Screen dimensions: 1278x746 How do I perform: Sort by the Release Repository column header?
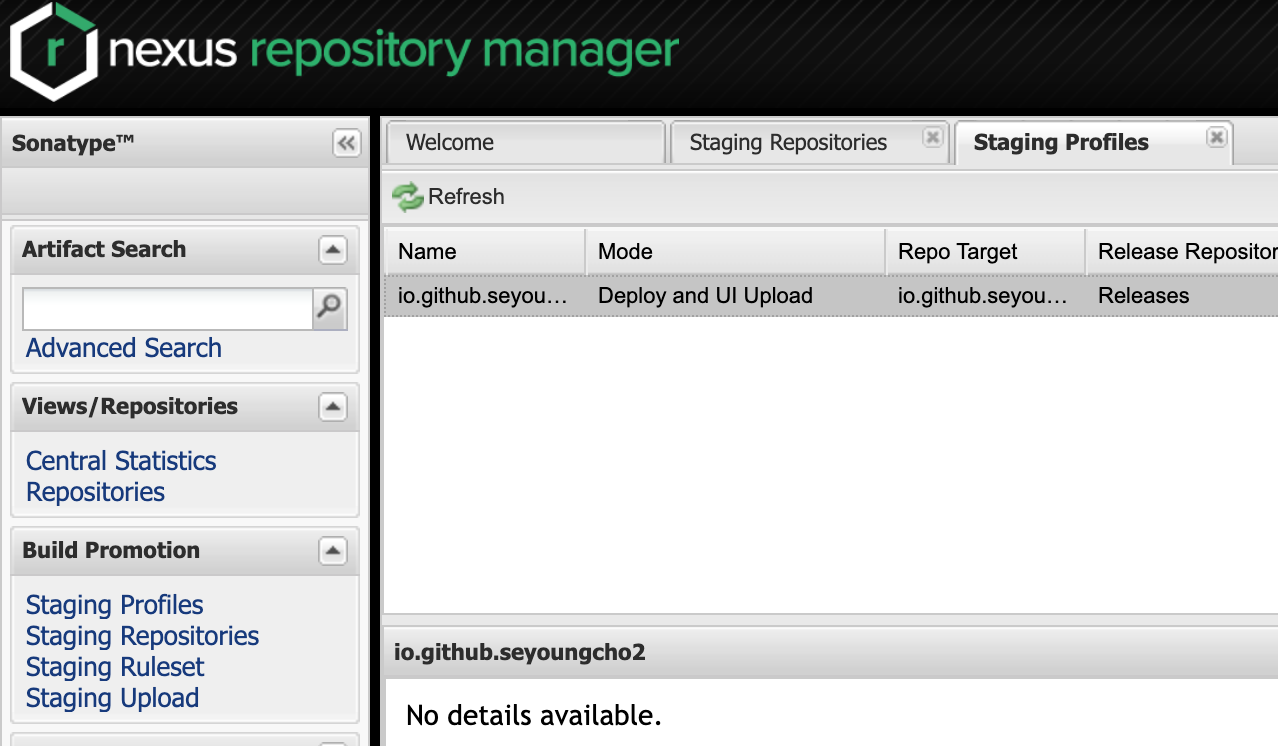tap(1182, 252)
